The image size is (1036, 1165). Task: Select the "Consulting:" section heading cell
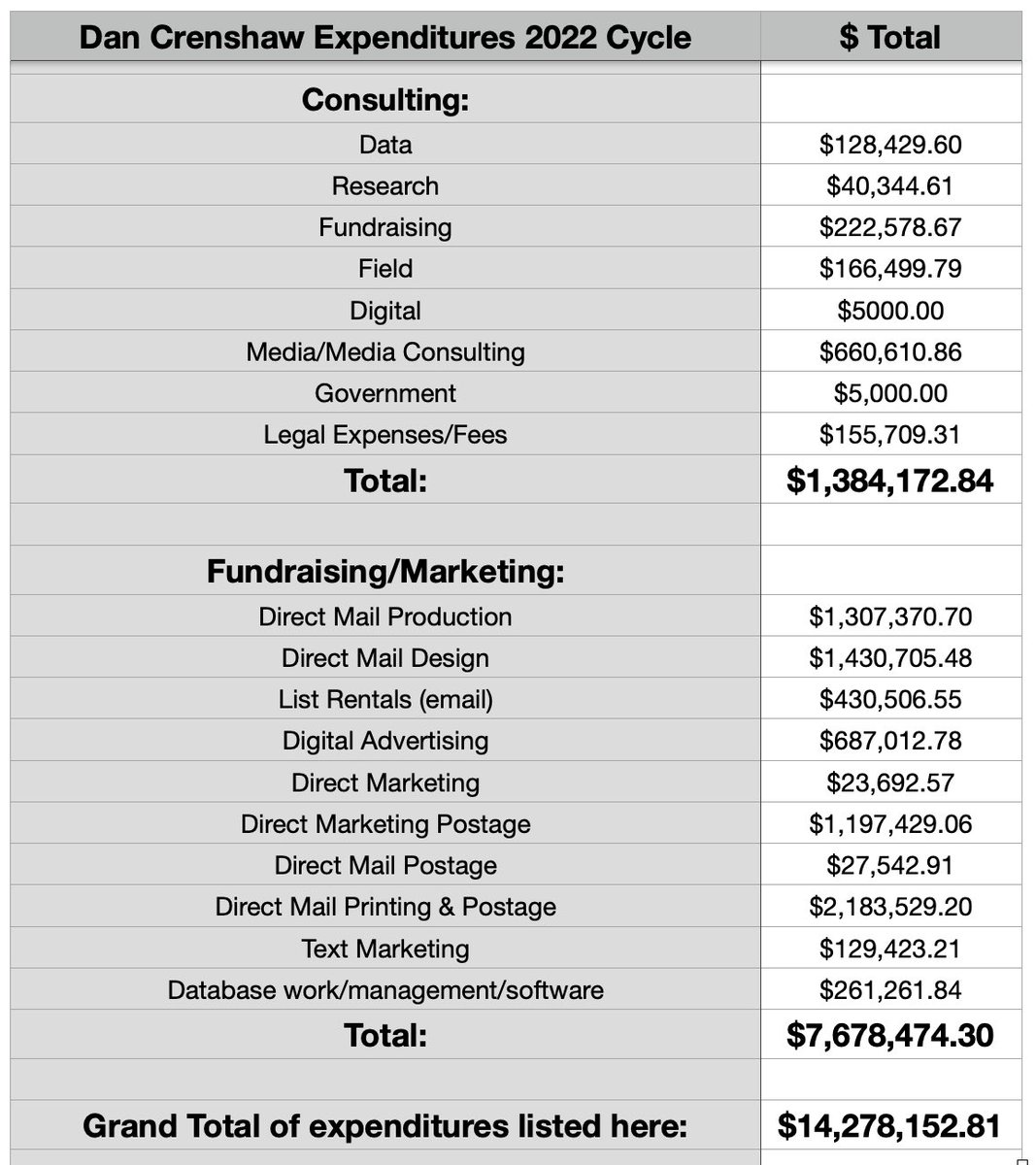(384, 100)
